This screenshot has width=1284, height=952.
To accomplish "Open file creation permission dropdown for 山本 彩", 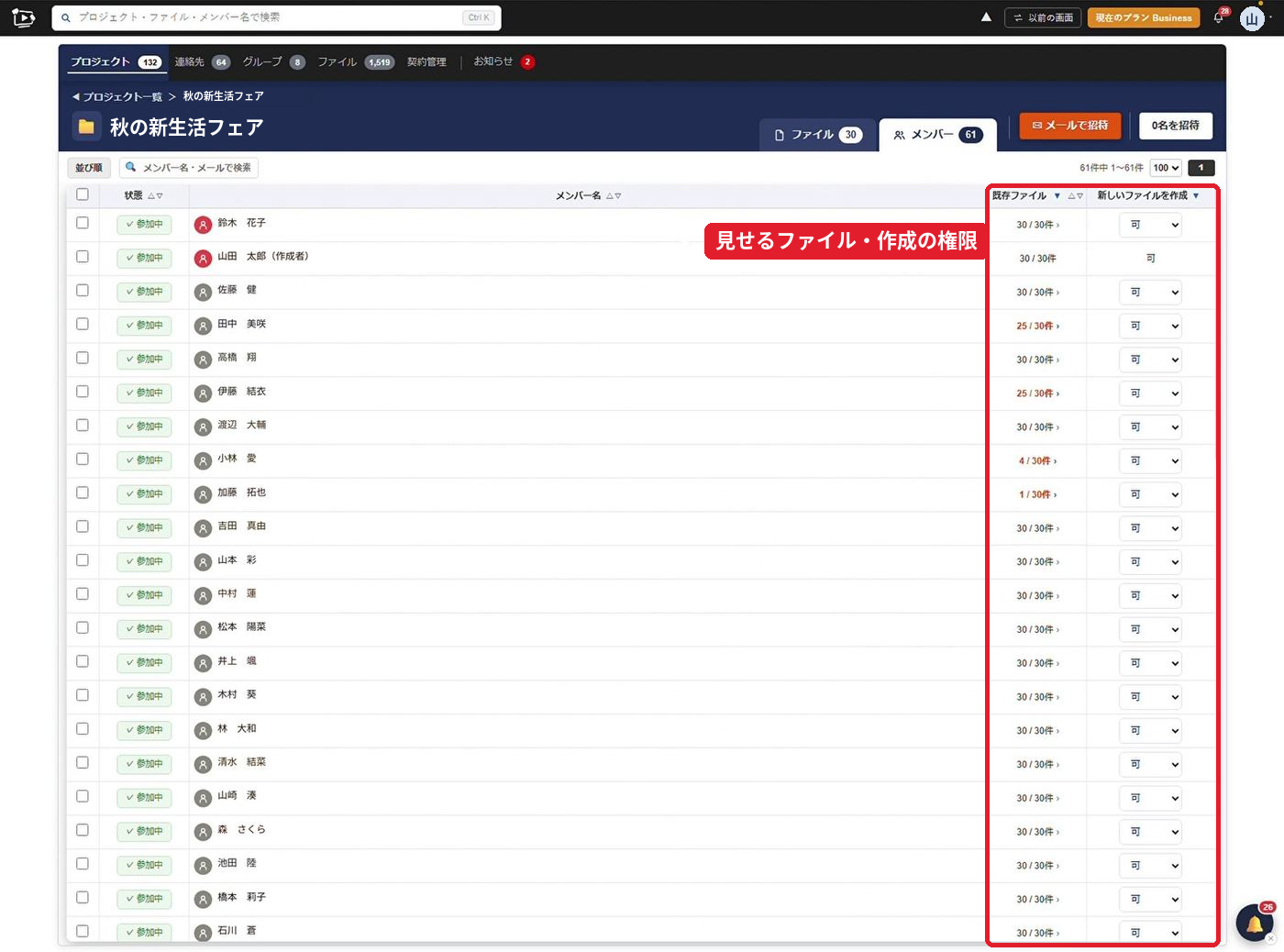I will (x=1150, y=562).
